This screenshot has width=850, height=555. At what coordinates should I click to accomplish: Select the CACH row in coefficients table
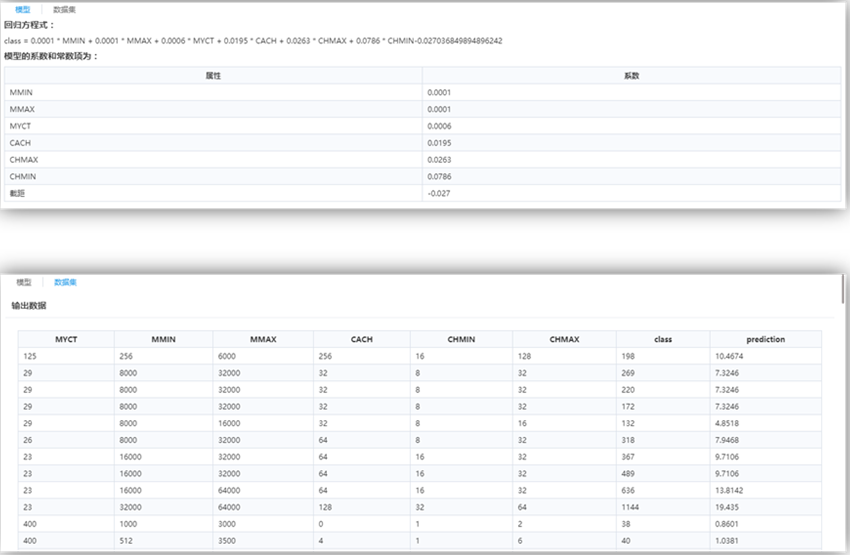(x=213, y=143)
